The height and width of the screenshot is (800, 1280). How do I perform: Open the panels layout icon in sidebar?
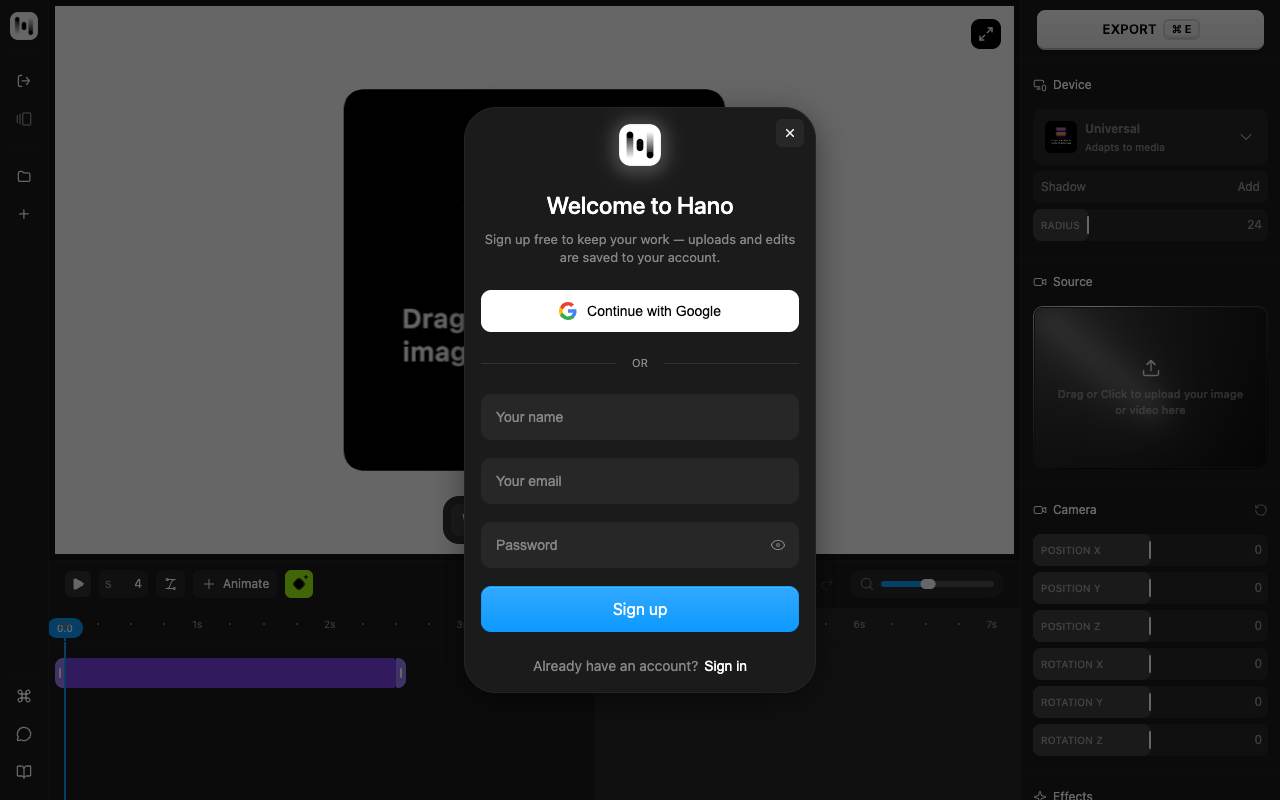pos(24,119)
